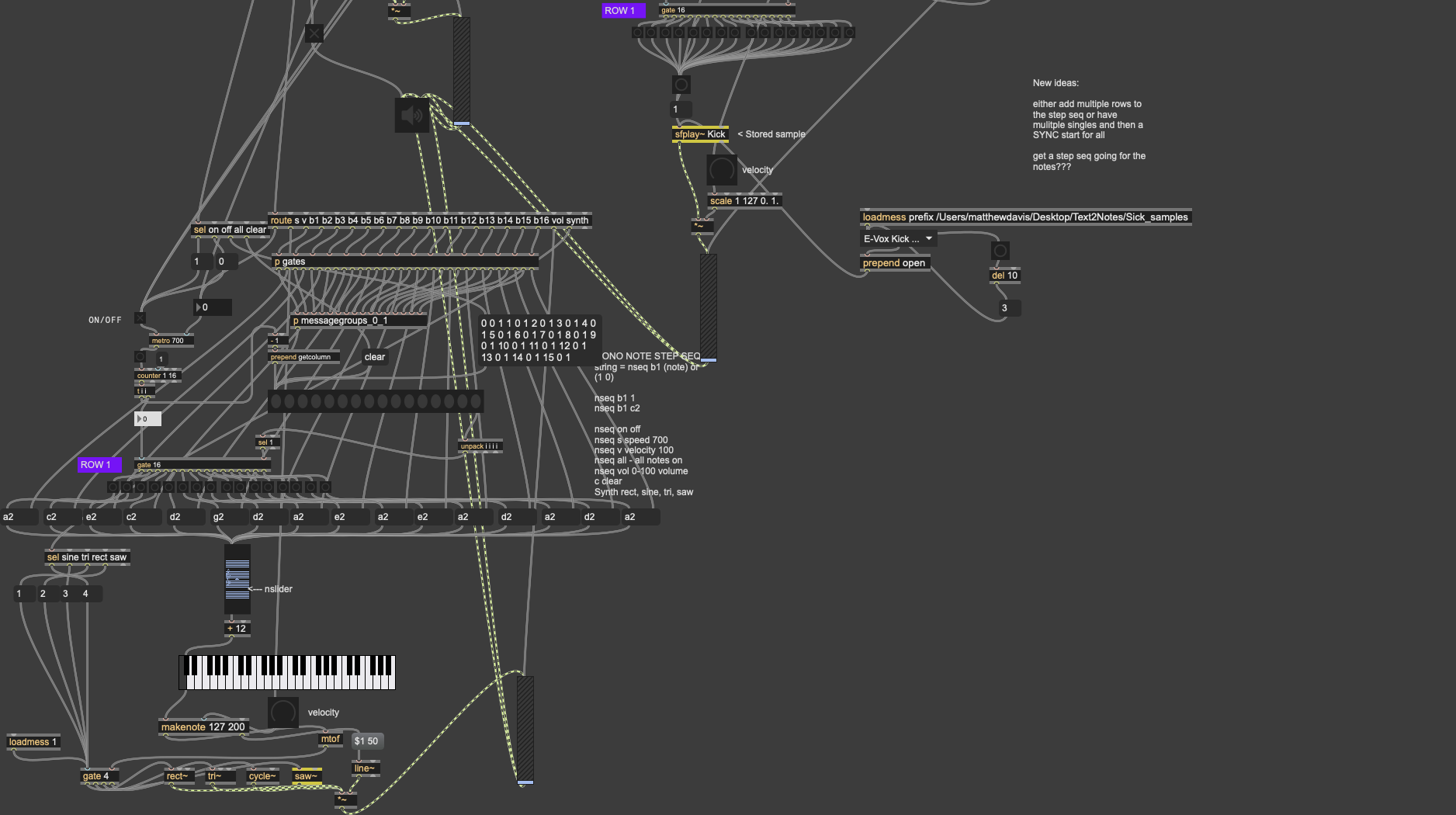
Task: Select the tri~ oscillator object
Action: coord(220,776)
